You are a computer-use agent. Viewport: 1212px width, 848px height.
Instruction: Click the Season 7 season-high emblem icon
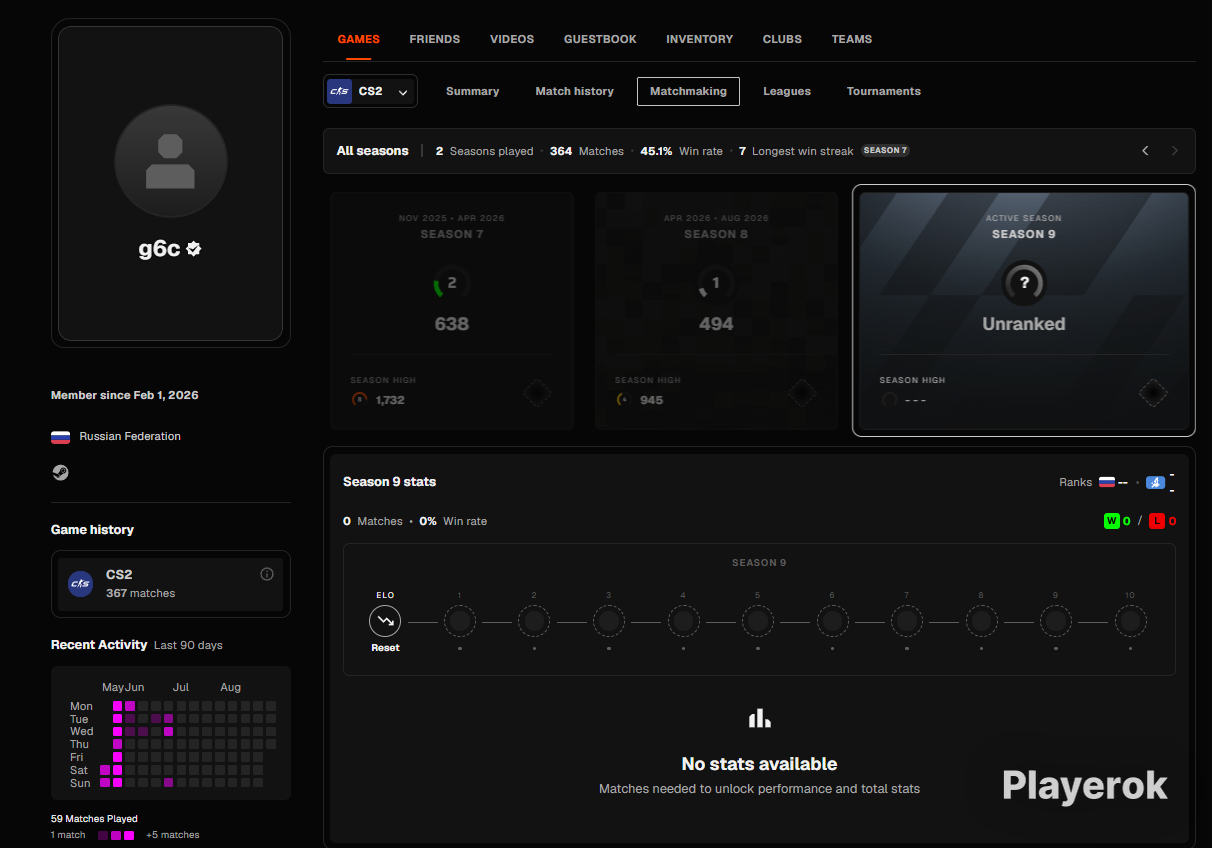537,393
